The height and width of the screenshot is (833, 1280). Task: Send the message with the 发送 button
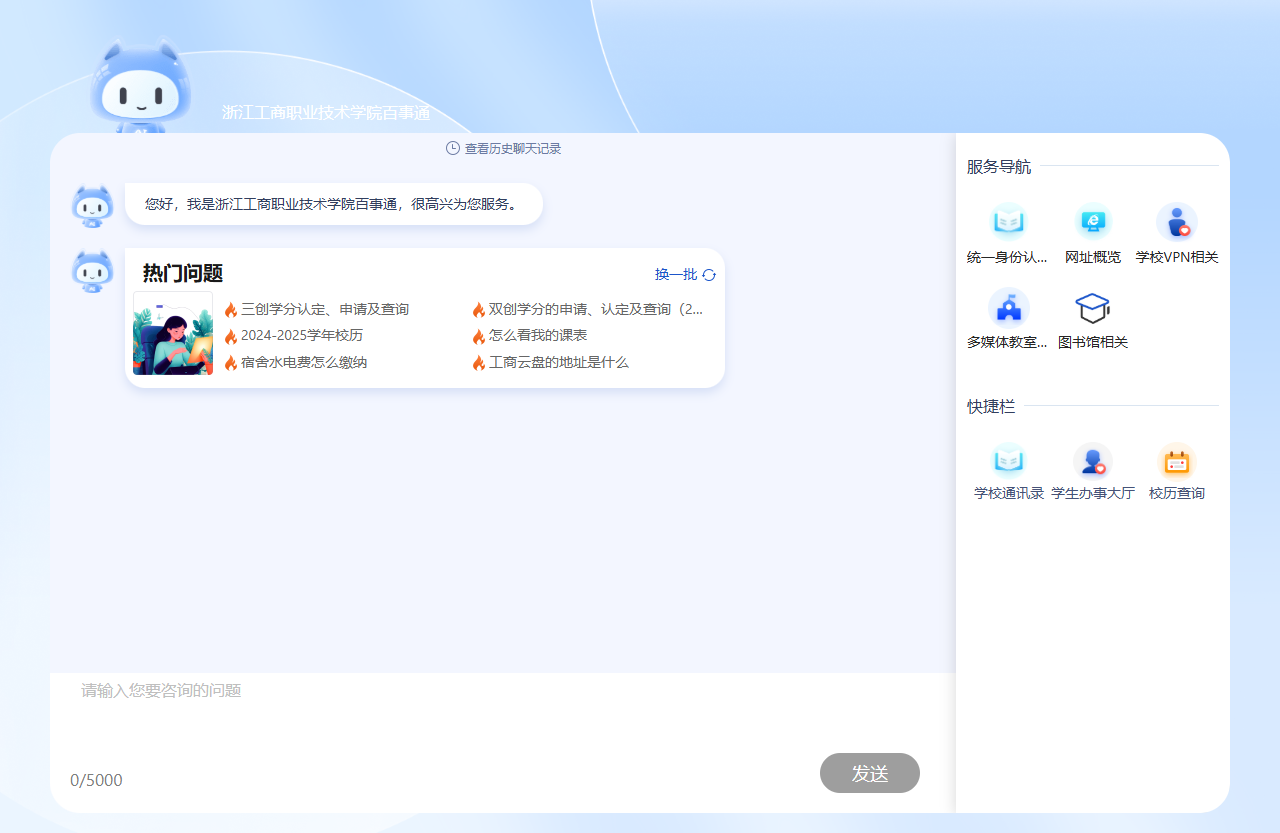click(x=870, y=773)
